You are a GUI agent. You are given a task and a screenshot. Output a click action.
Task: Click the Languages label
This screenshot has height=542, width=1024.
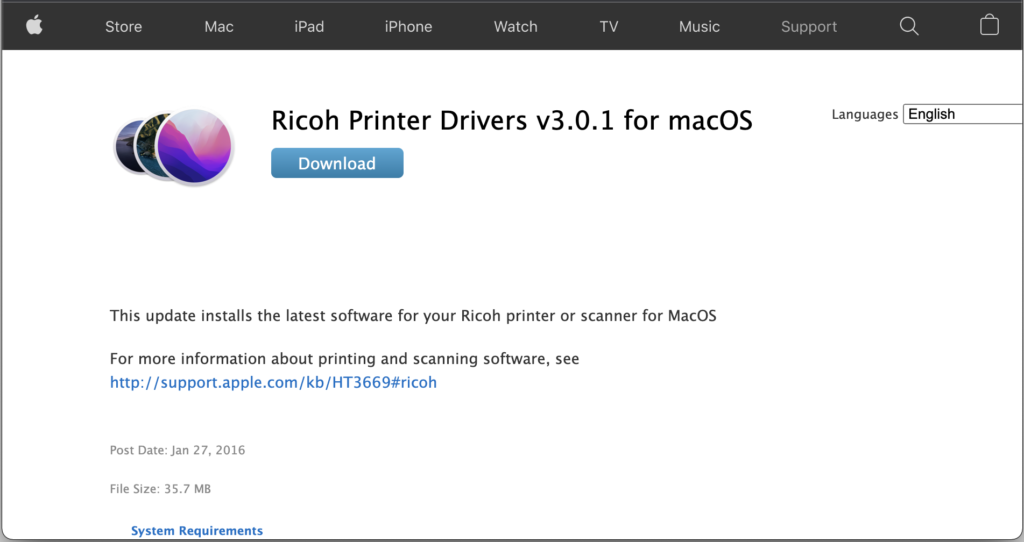coord(865,114)
